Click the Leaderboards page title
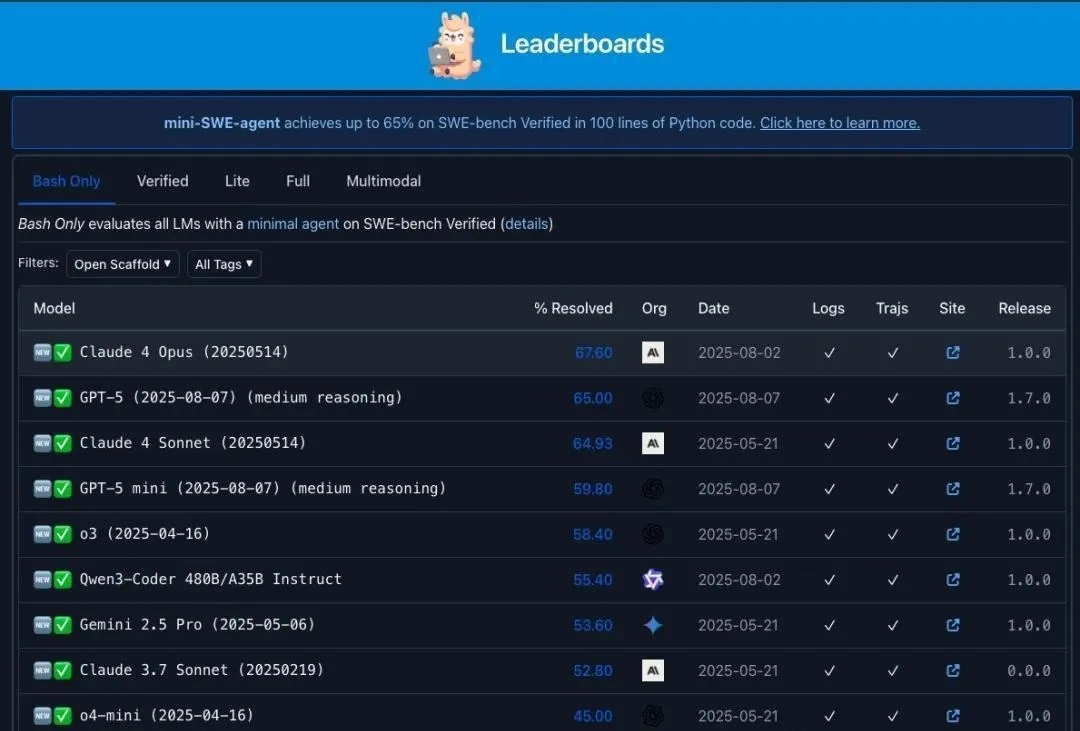 [582, 44]
